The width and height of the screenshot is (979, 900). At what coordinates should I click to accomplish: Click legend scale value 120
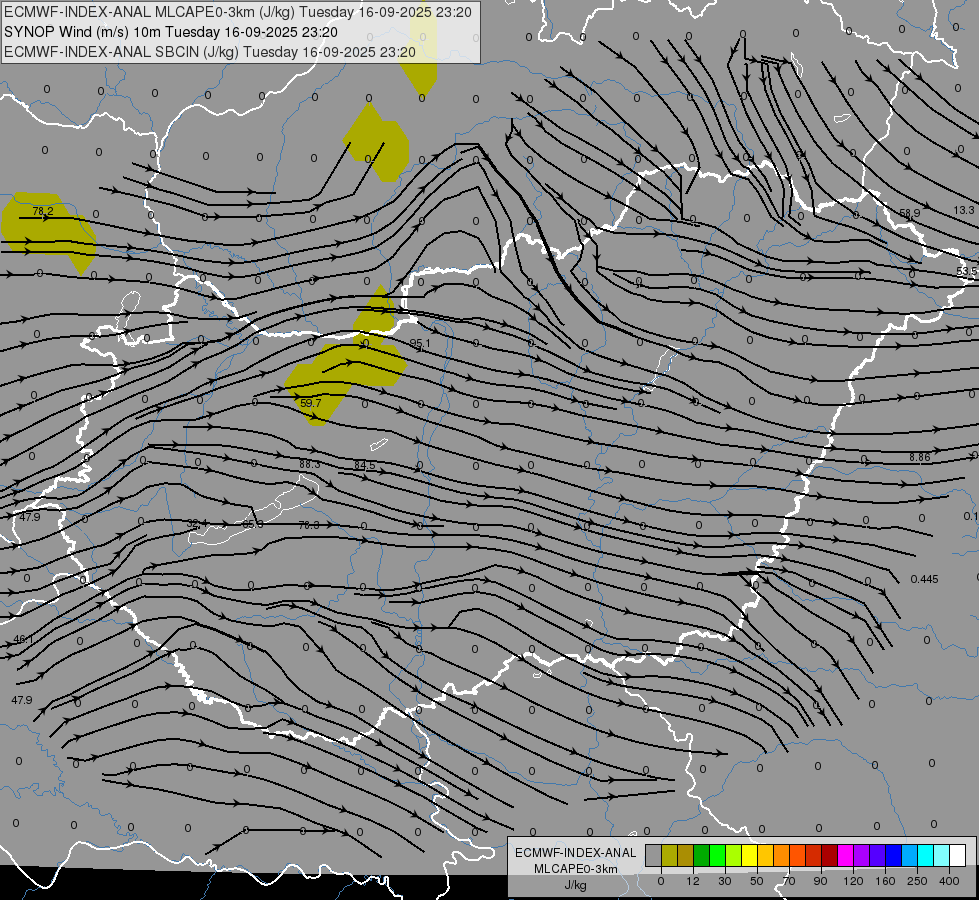pos(853,881)
